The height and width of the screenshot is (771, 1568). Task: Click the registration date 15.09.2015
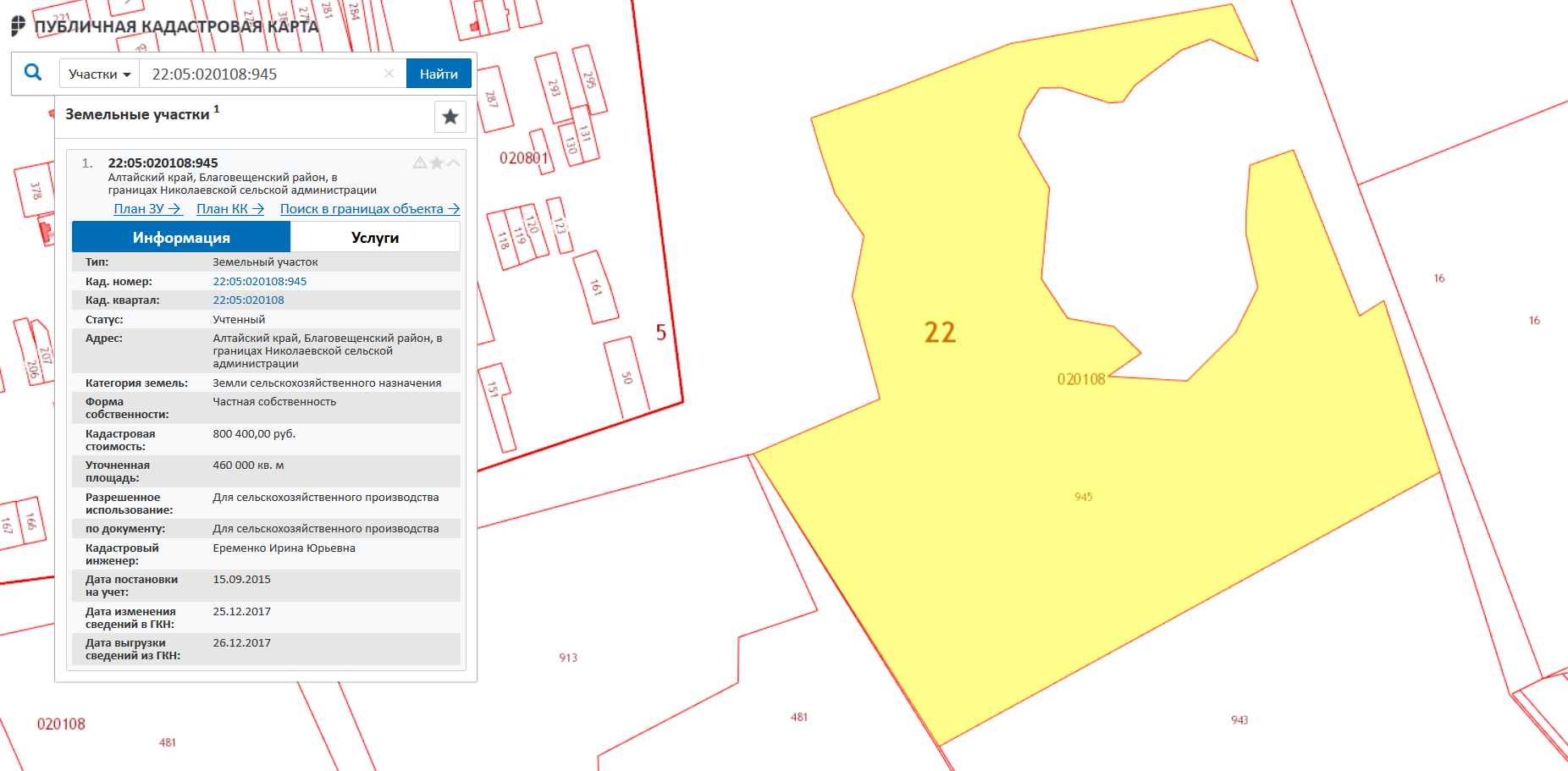[241, 580]
